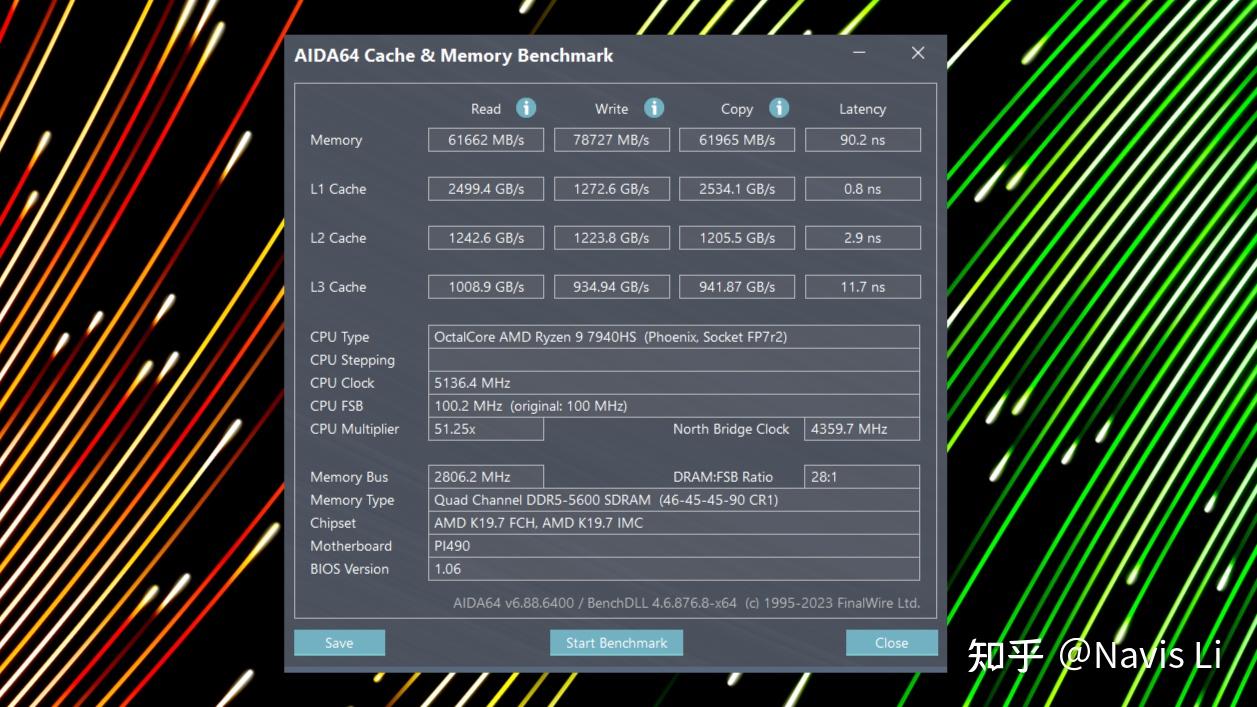Click the Memory Type label

coord(352,500)
